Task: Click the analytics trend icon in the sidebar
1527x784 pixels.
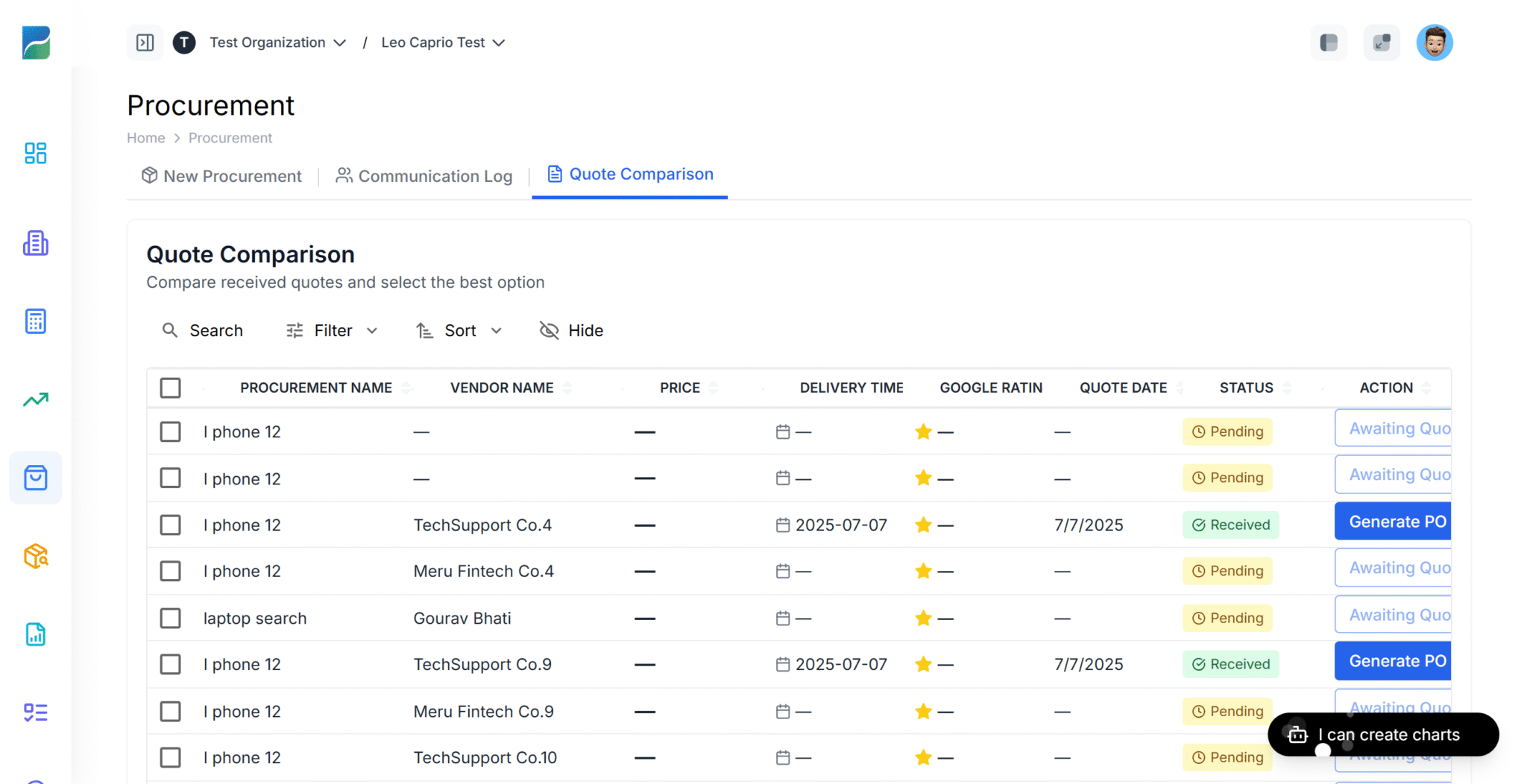Action: [x=35, y=399]
